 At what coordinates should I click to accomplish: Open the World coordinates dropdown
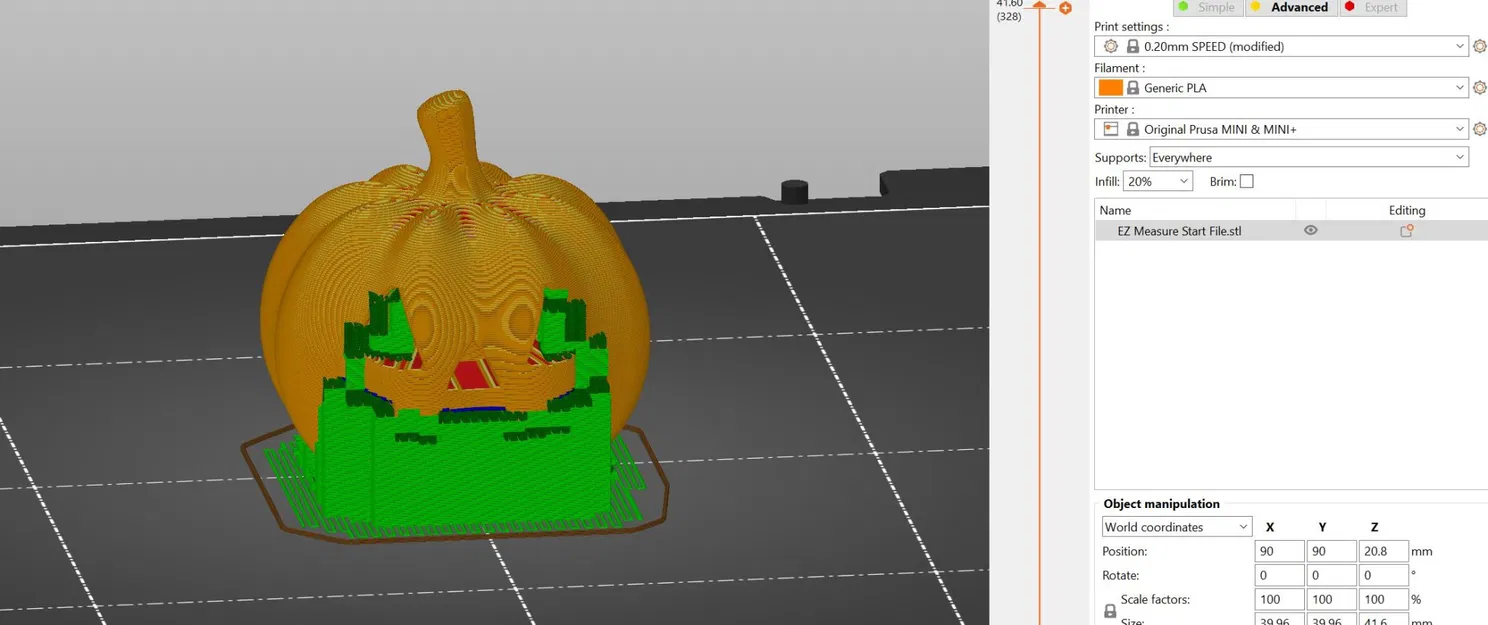pyautogui.click(x=1176, y=527)
